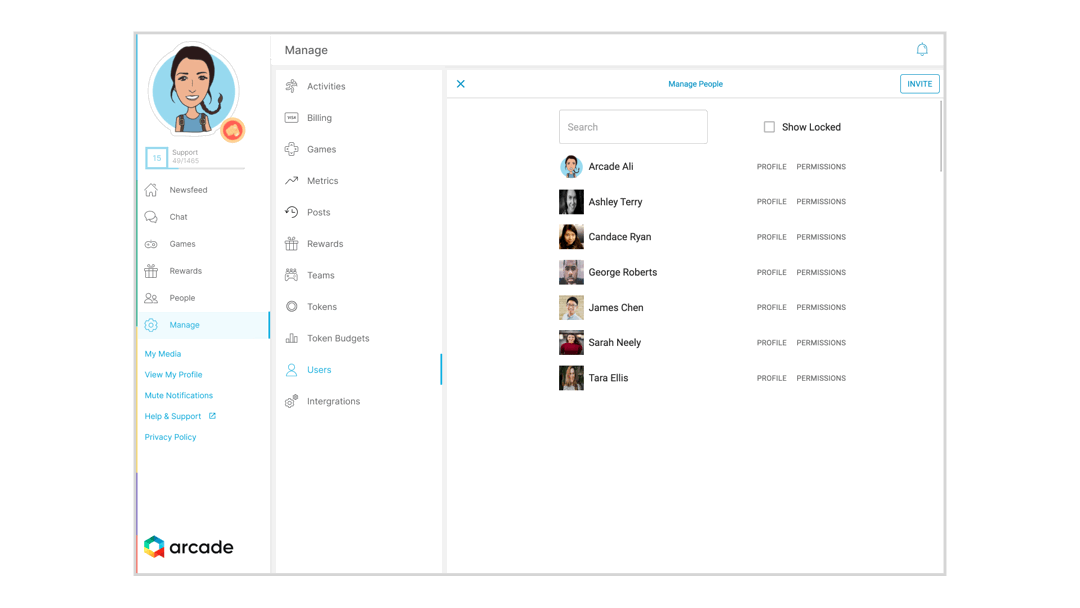The width and height of the screenshot is (1080, 608).
Task: Click the Token Budgets bar chart icon
Action: coord(291,338)
